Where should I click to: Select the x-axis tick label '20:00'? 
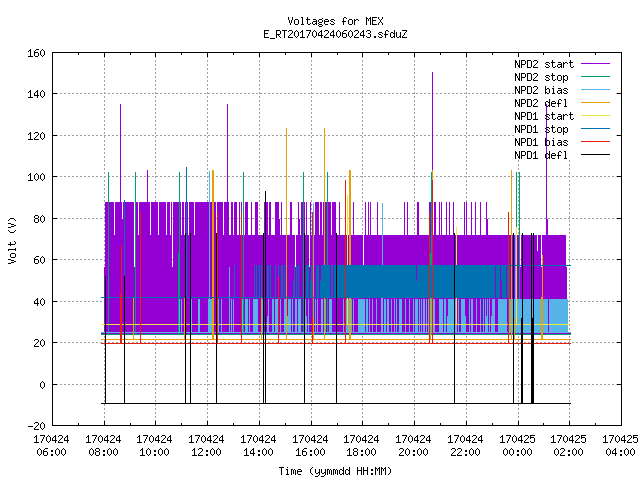tap(413, 452)
